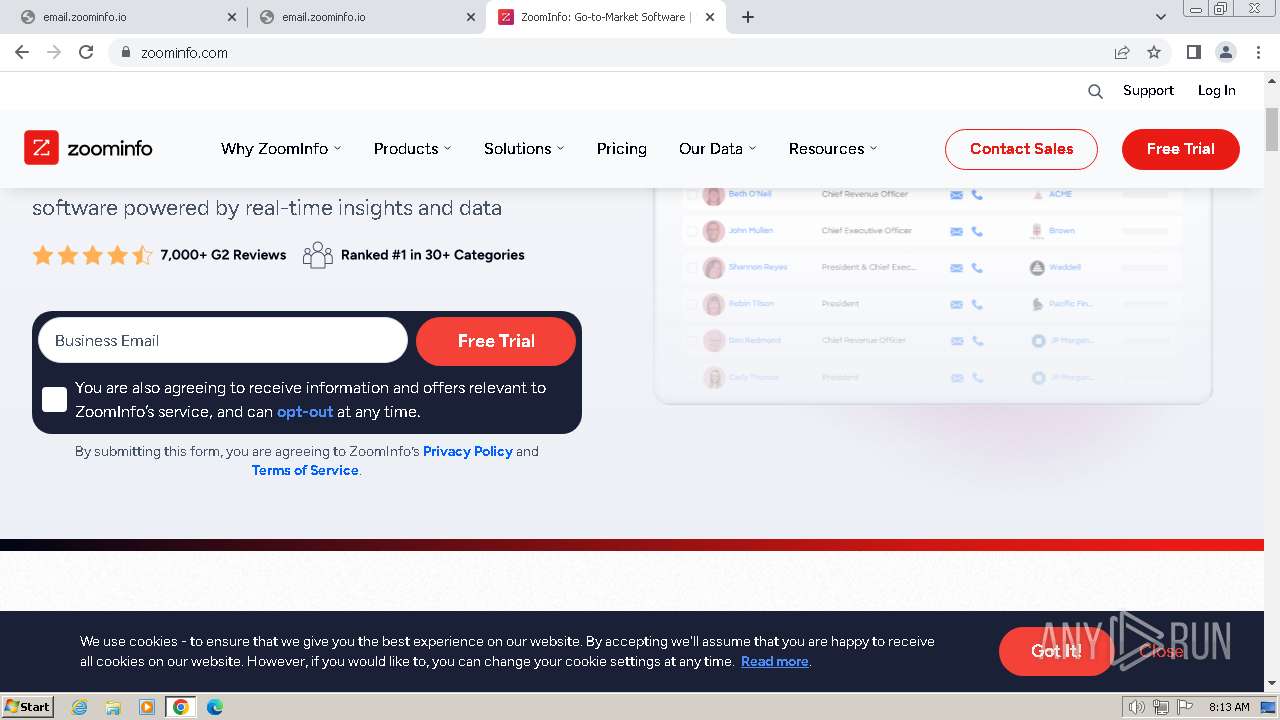
Task: Open Internet Explorer from the taskbar
Action: 79,707
